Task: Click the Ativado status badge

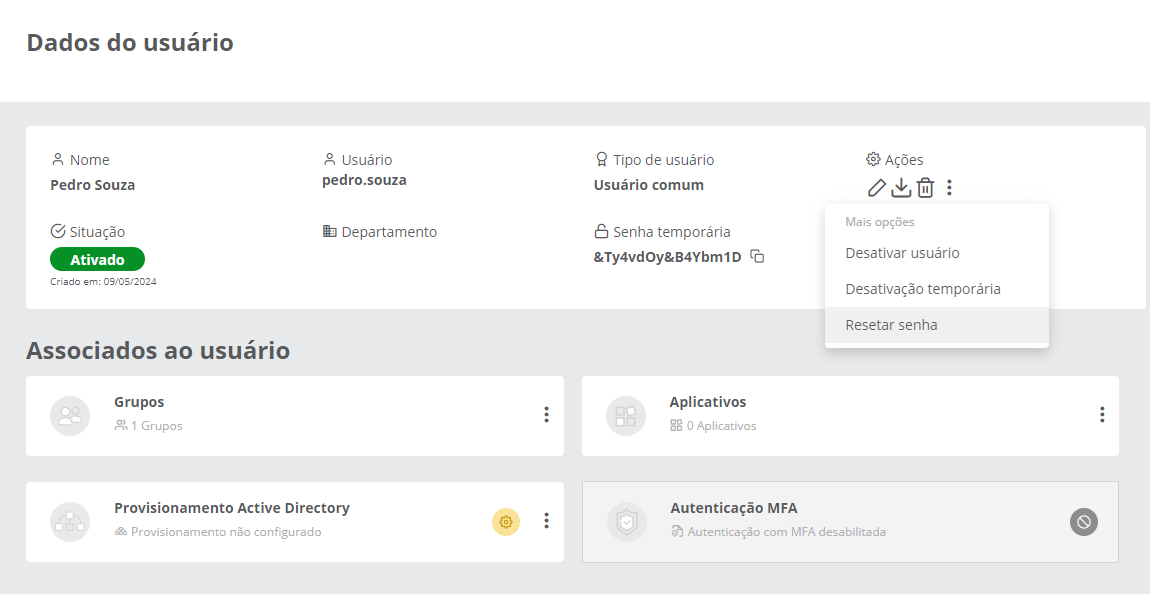Action: 97,260
